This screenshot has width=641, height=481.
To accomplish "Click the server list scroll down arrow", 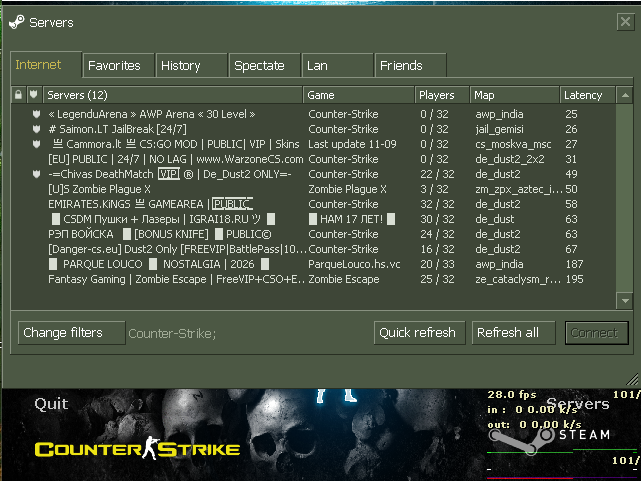I will tap(625, 301).
